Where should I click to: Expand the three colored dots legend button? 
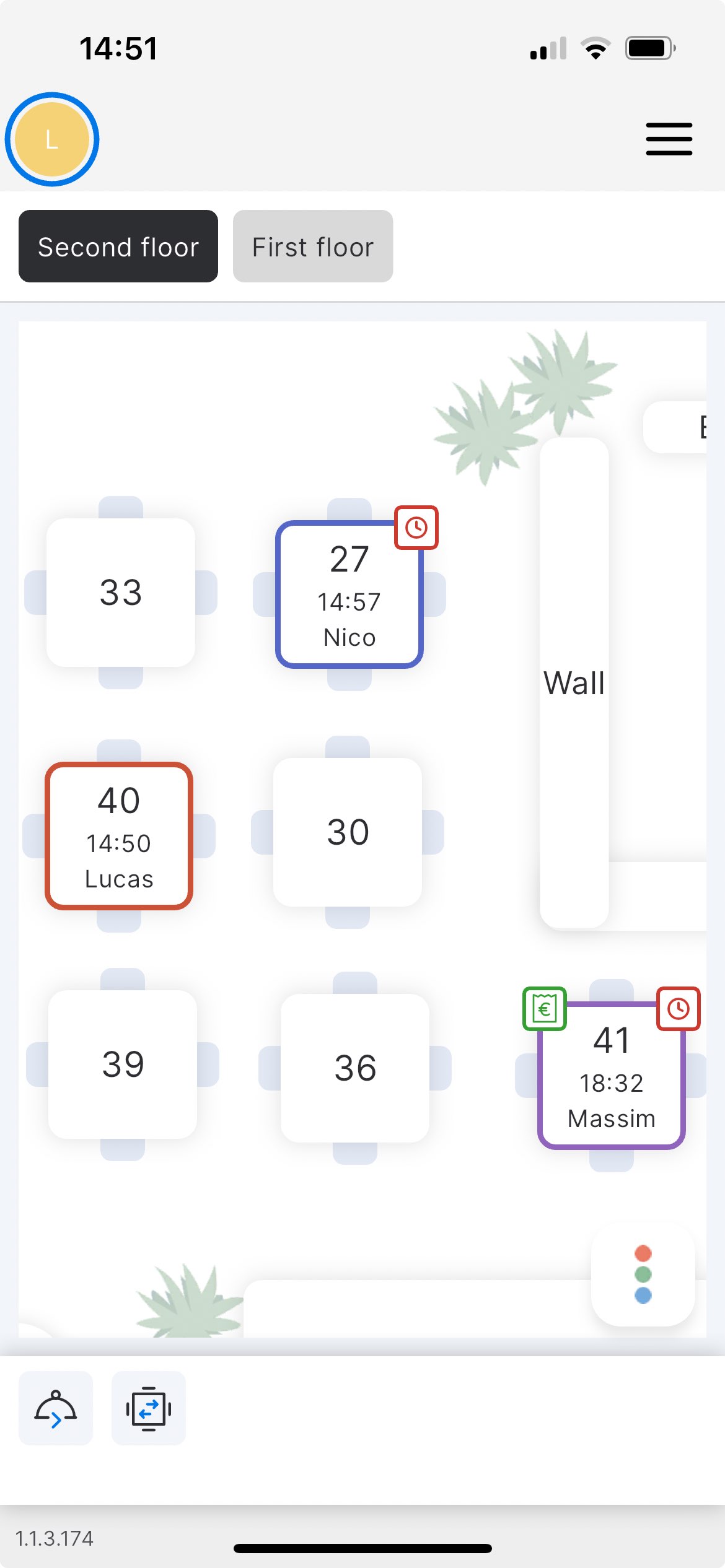[x=643, y=1274]
